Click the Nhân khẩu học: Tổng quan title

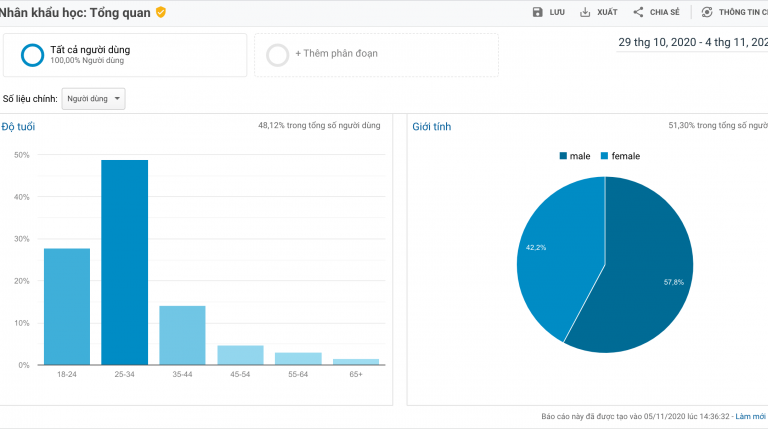(x=75, y=13)
